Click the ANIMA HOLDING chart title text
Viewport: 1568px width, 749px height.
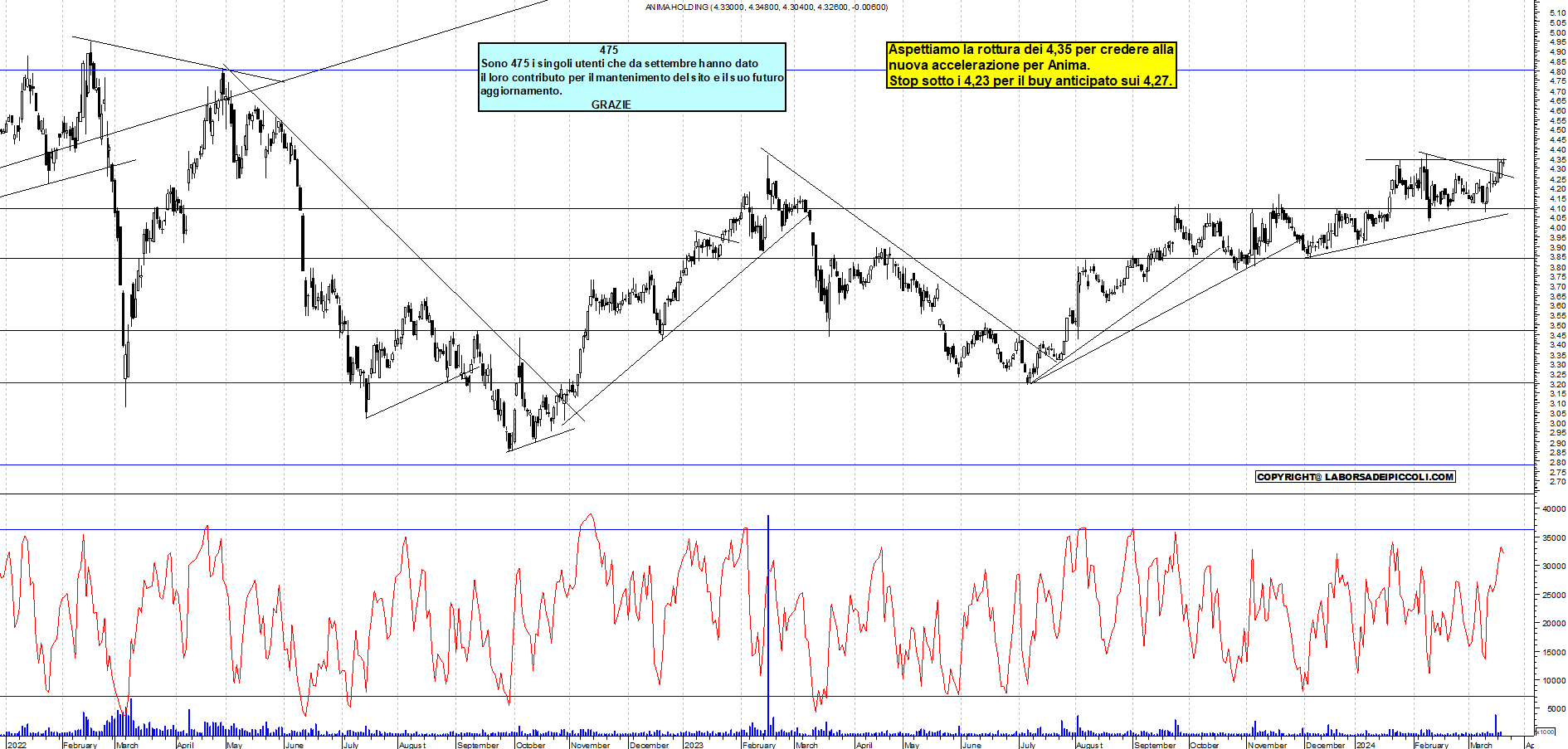point(767,7)
